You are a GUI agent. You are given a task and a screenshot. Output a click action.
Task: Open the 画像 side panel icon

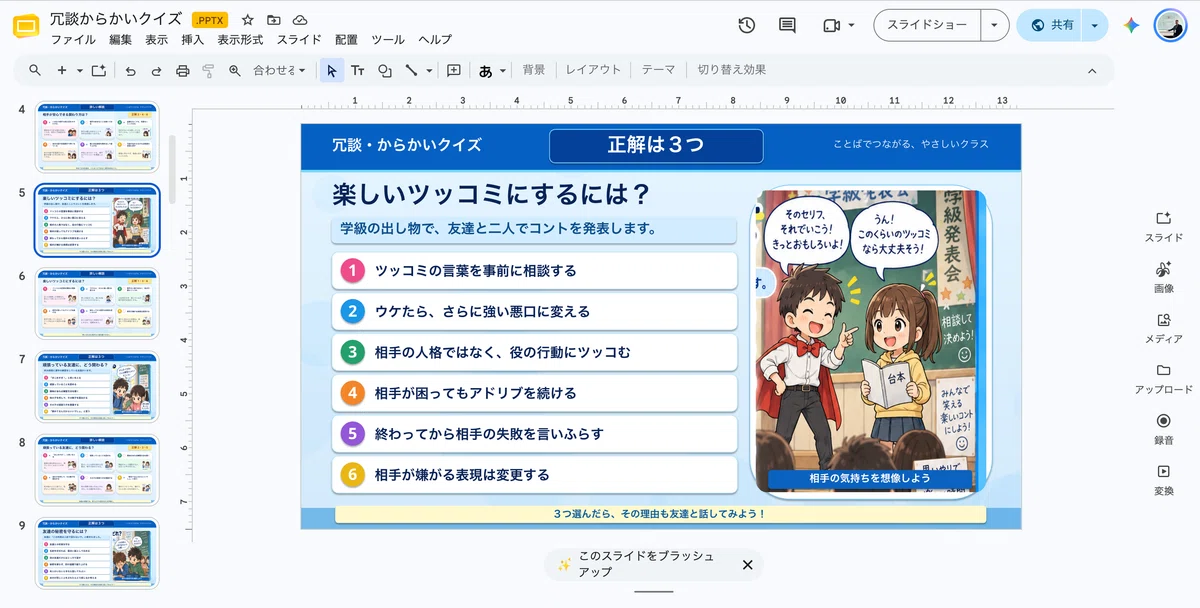pos(1163,269)
